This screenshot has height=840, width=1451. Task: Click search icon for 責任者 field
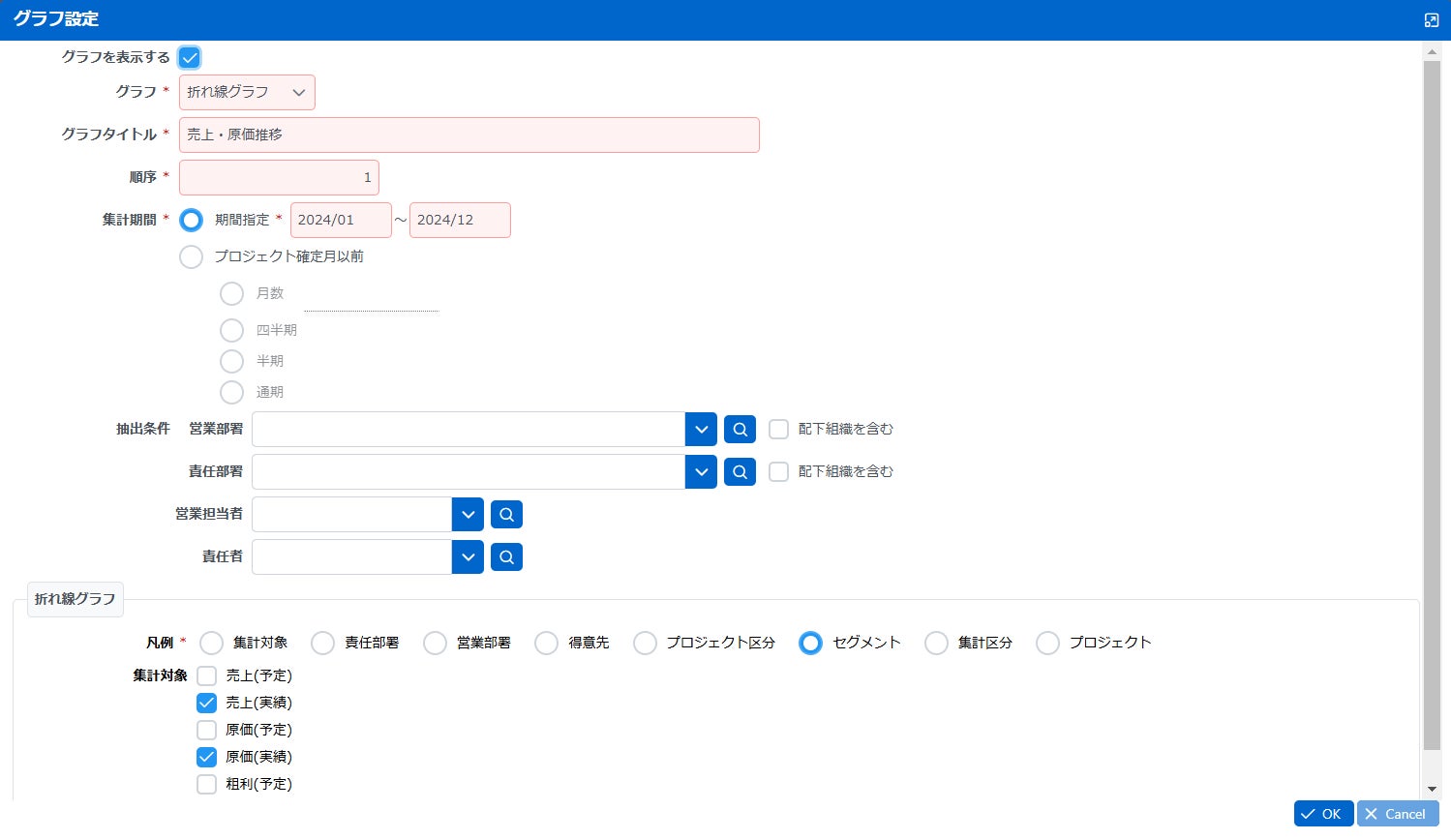click(x=506, y=557)
